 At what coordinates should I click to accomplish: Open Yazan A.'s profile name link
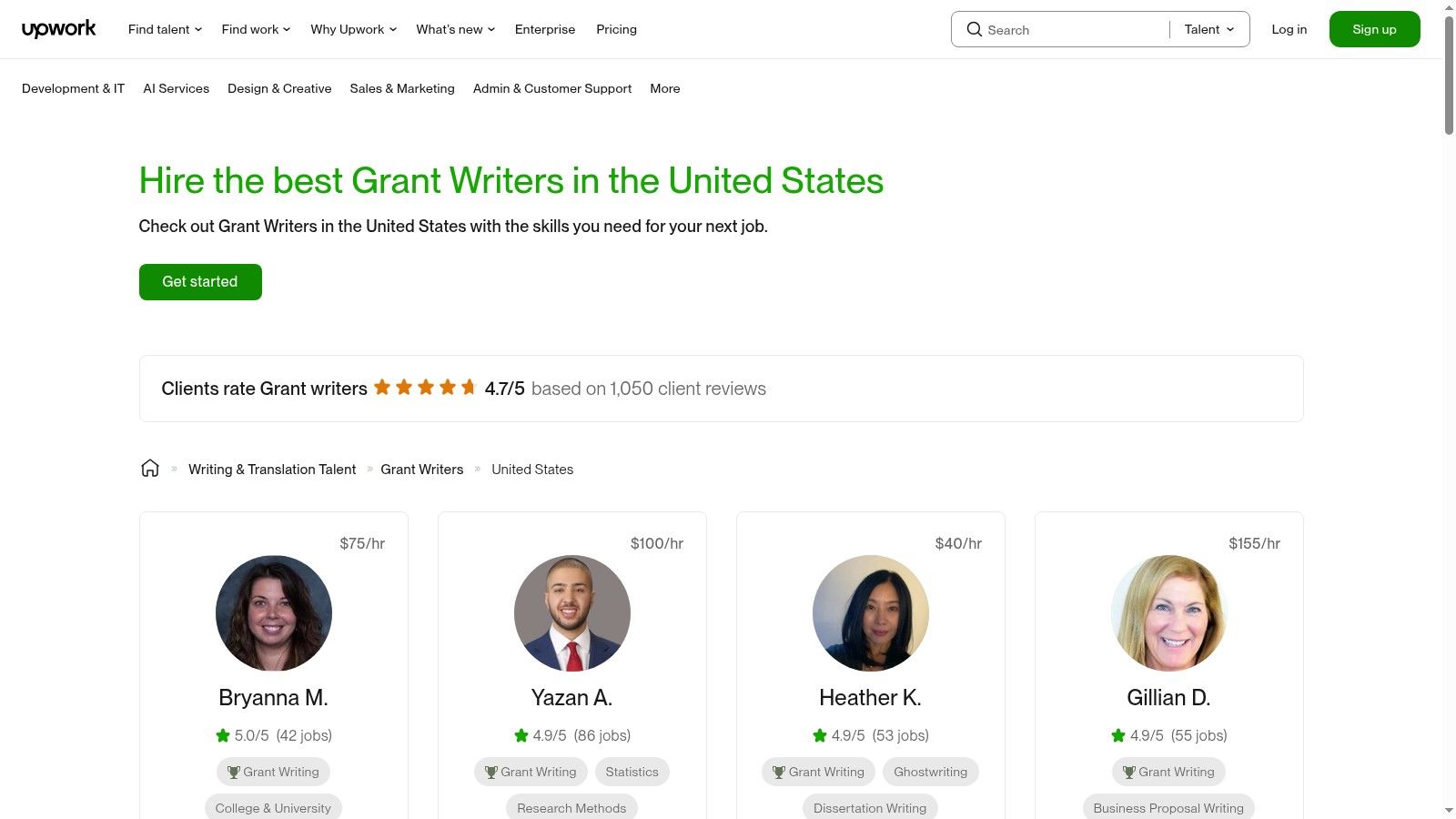[571, 698]
